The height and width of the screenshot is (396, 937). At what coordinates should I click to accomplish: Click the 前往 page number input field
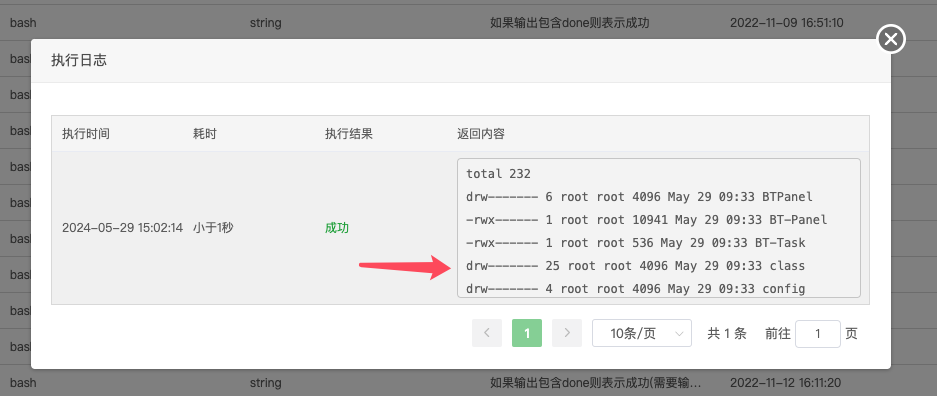pos(818,333)
